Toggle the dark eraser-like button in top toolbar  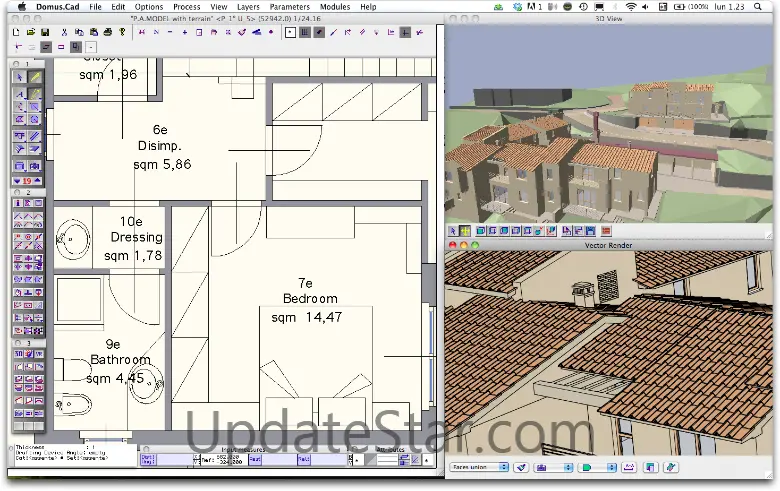click(319, 32)
